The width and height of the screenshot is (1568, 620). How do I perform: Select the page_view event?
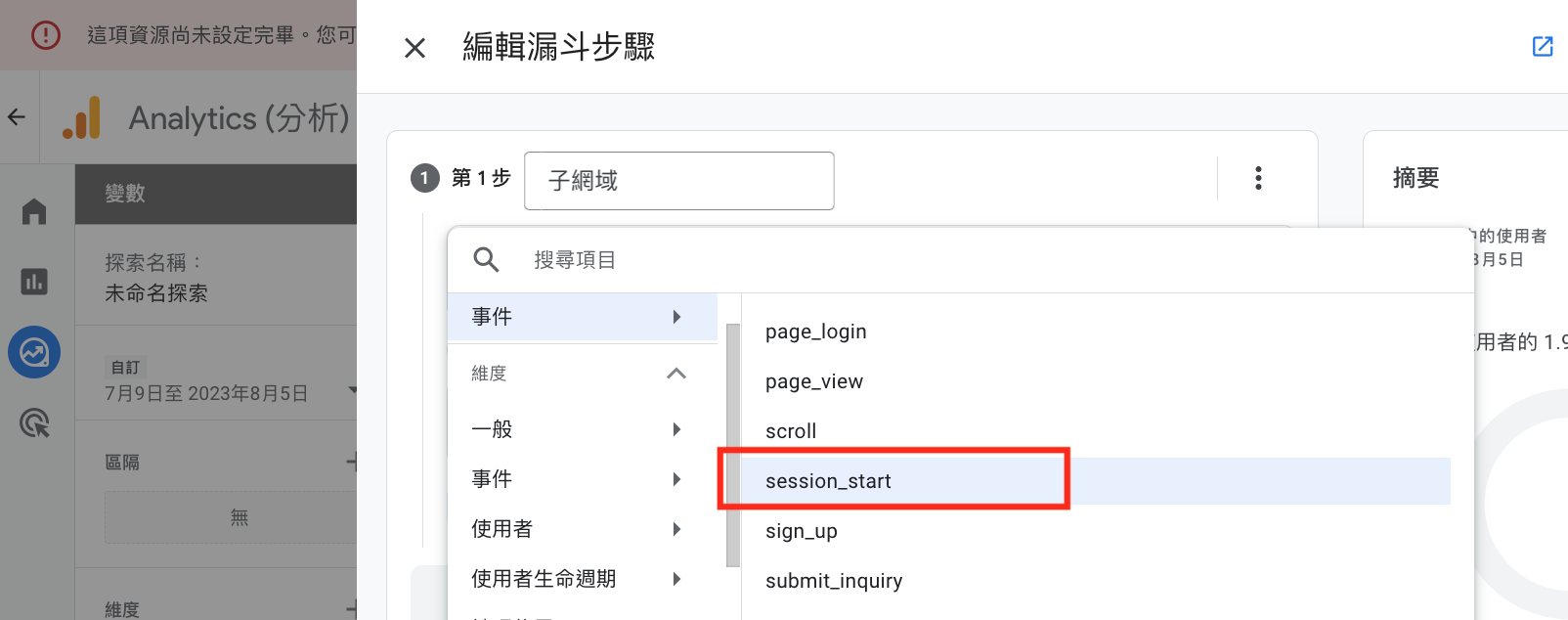pos(814,381)
